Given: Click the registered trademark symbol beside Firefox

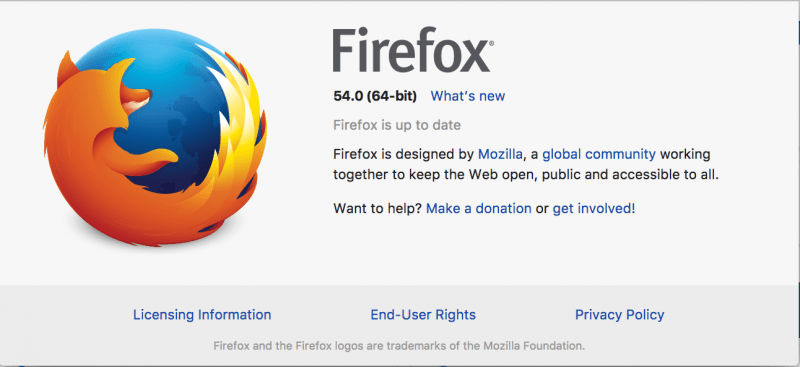Looking at the screenshot, I should coord(491,44).
